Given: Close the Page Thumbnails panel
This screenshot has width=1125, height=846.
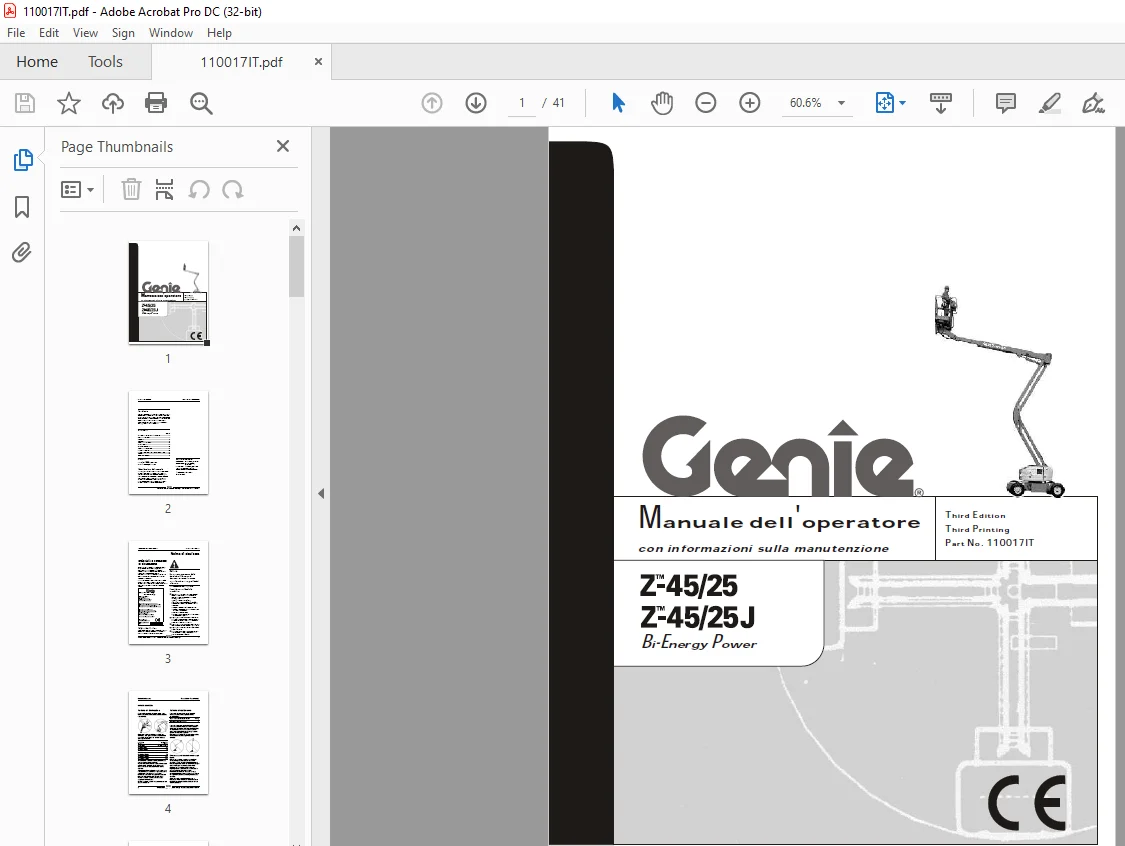Looking at the screenshot, I should [x=283, y=146].
